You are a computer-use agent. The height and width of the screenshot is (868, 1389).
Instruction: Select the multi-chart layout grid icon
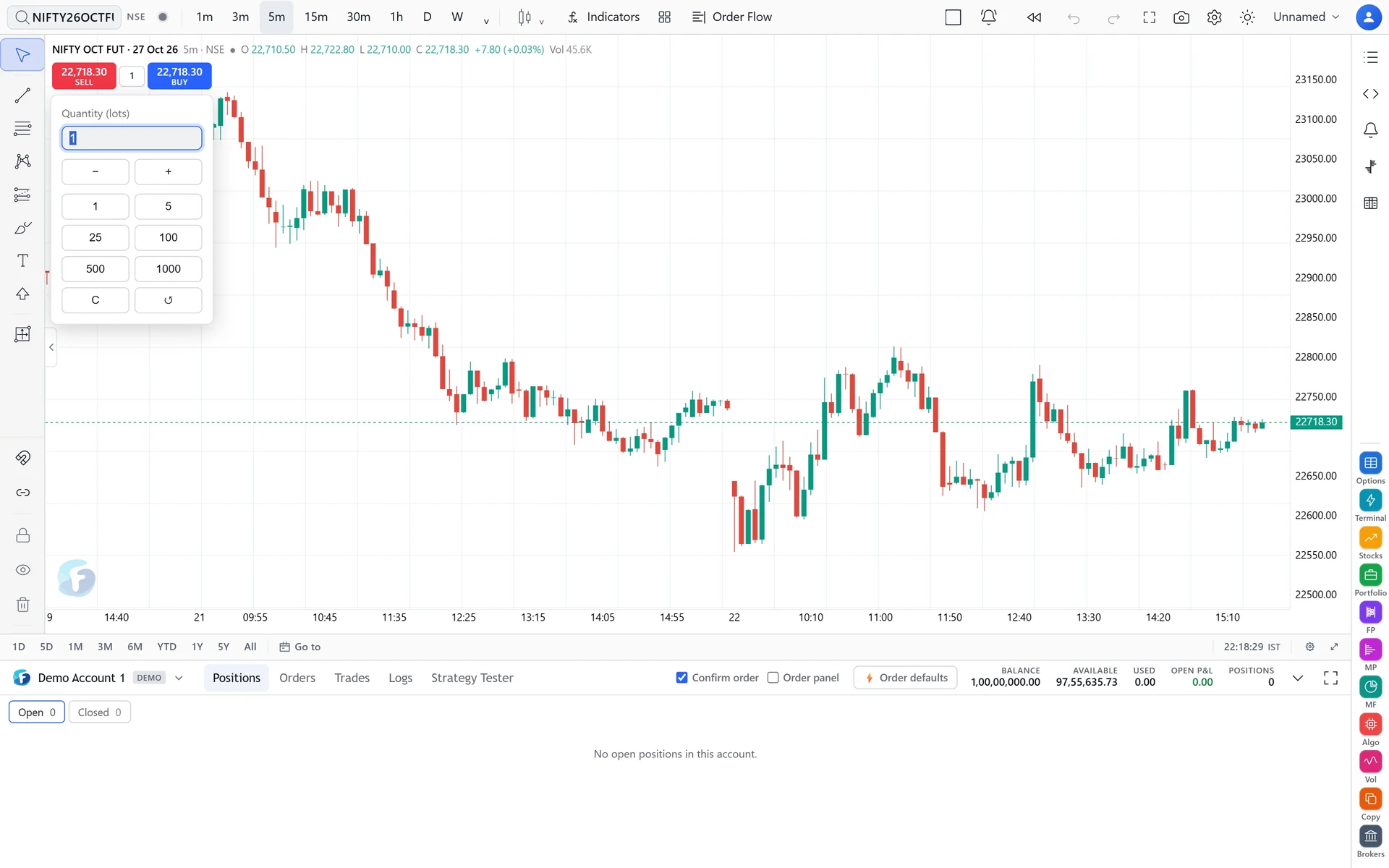click(664, 17)
